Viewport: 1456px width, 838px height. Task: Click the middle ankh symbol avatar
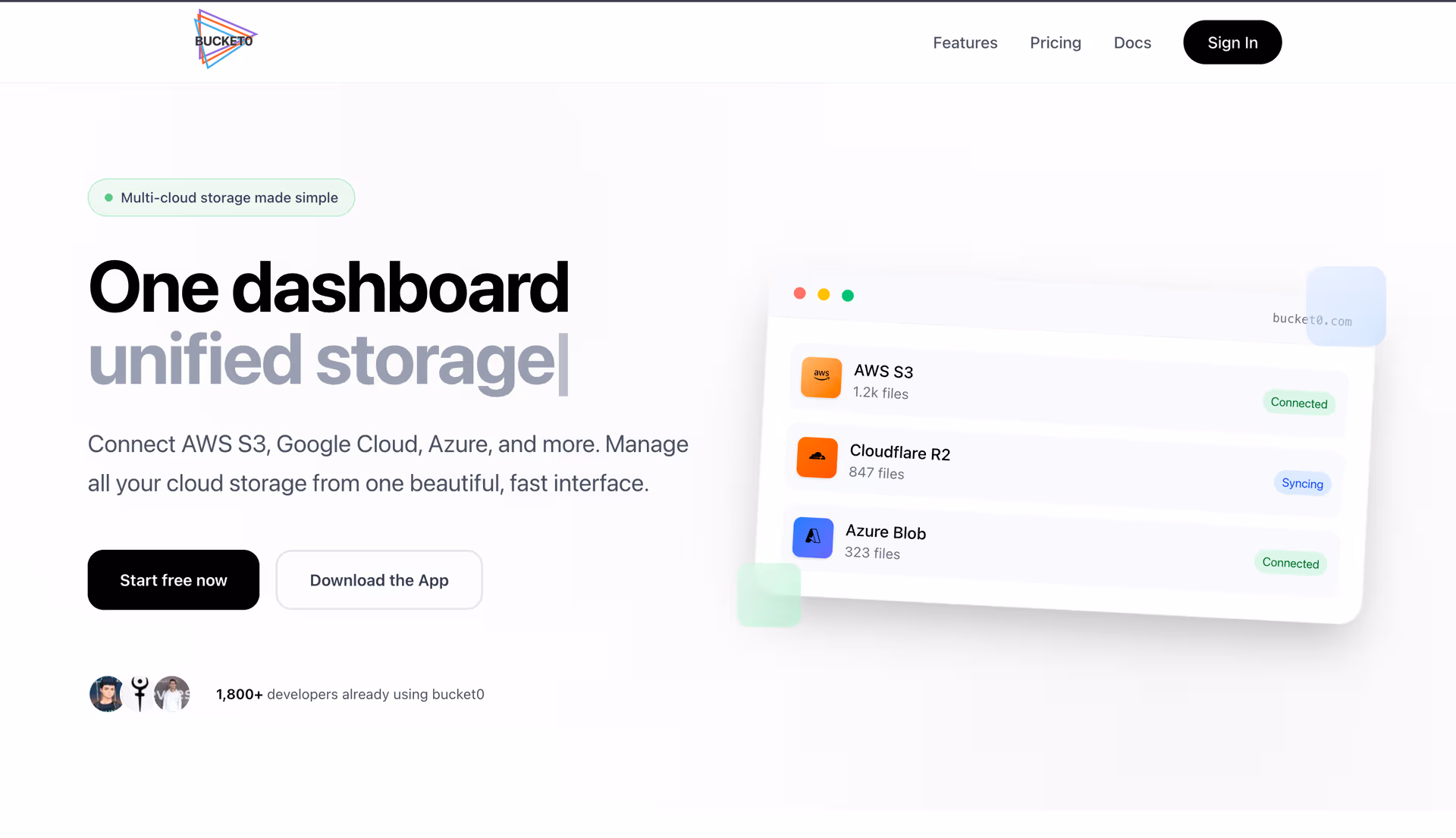click(140, 694)
